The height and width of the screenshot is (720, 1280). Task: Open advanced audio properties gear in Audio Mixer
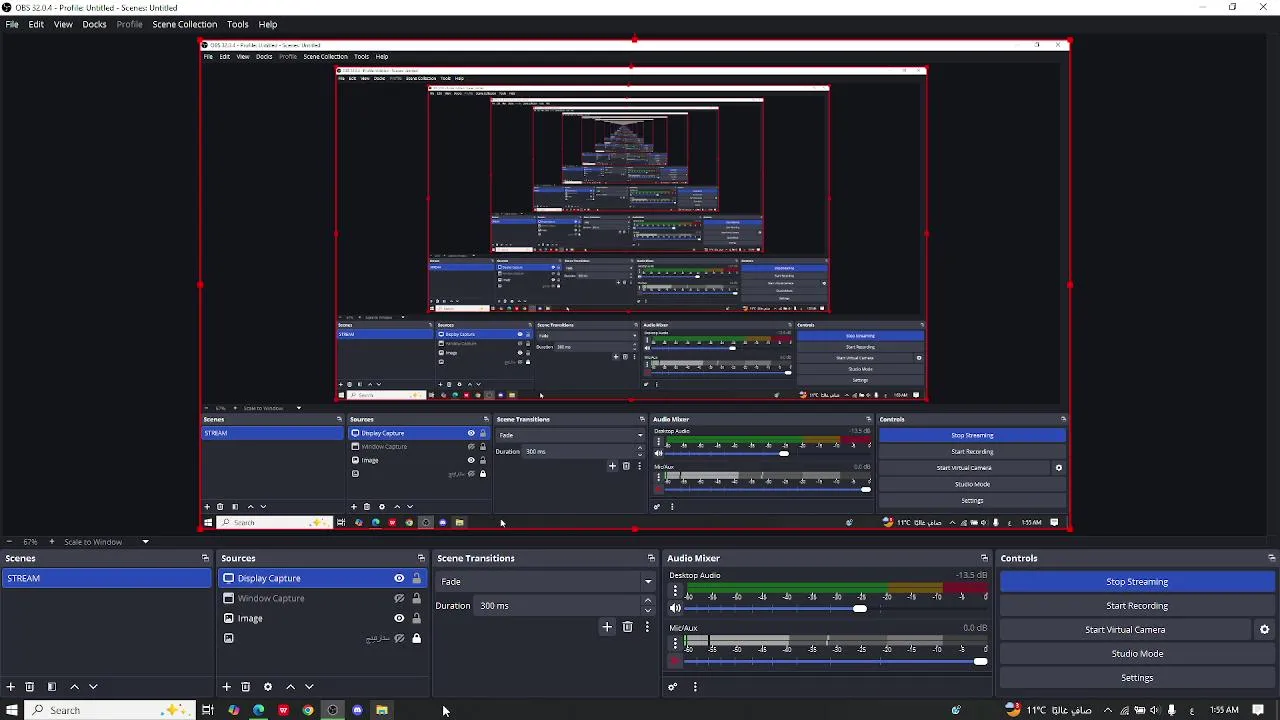pos(672,687)
